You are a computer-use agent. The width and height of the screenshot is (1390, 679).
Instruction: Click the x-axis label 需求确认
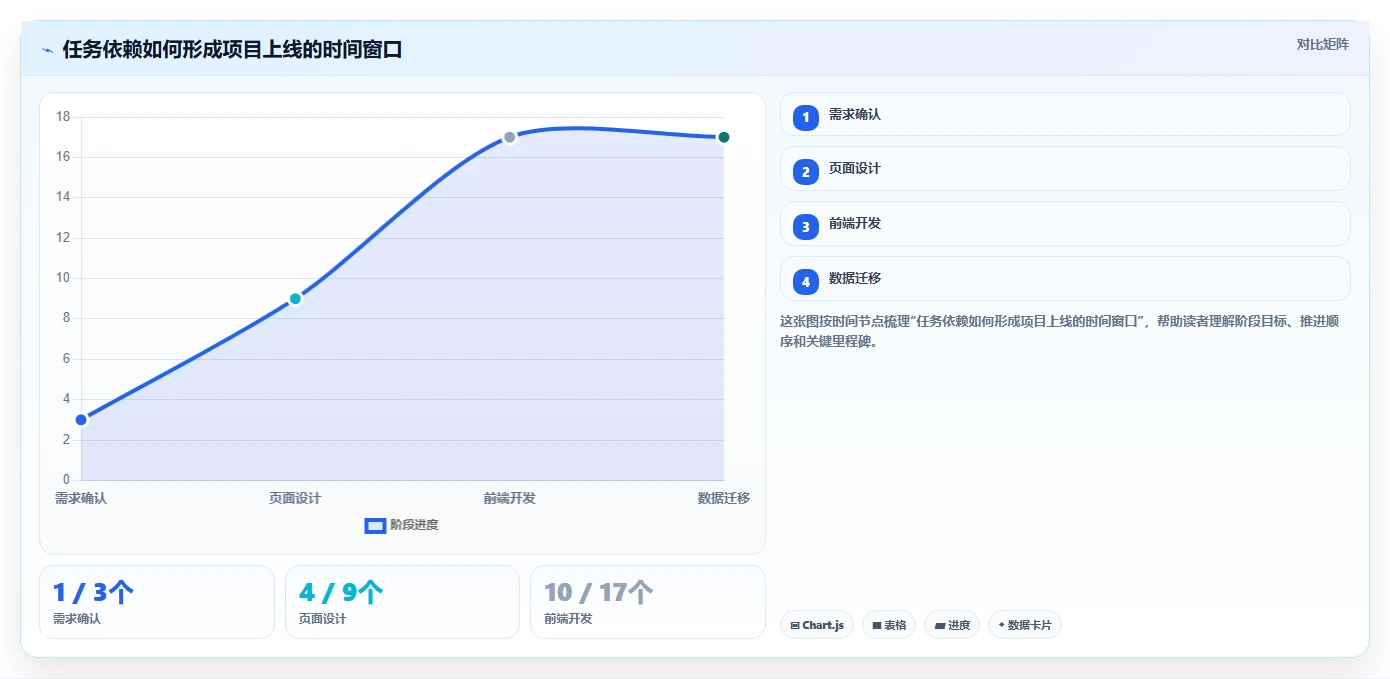81,498
